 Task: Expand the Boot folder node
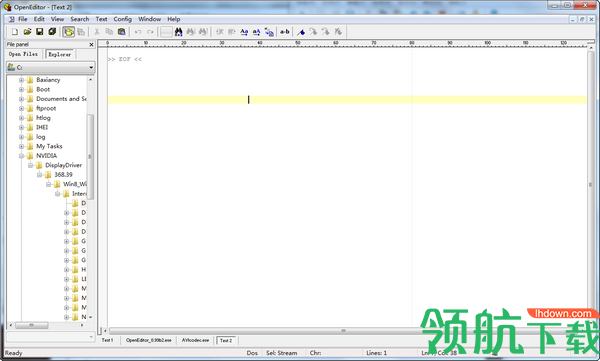(x=22, y=90)
